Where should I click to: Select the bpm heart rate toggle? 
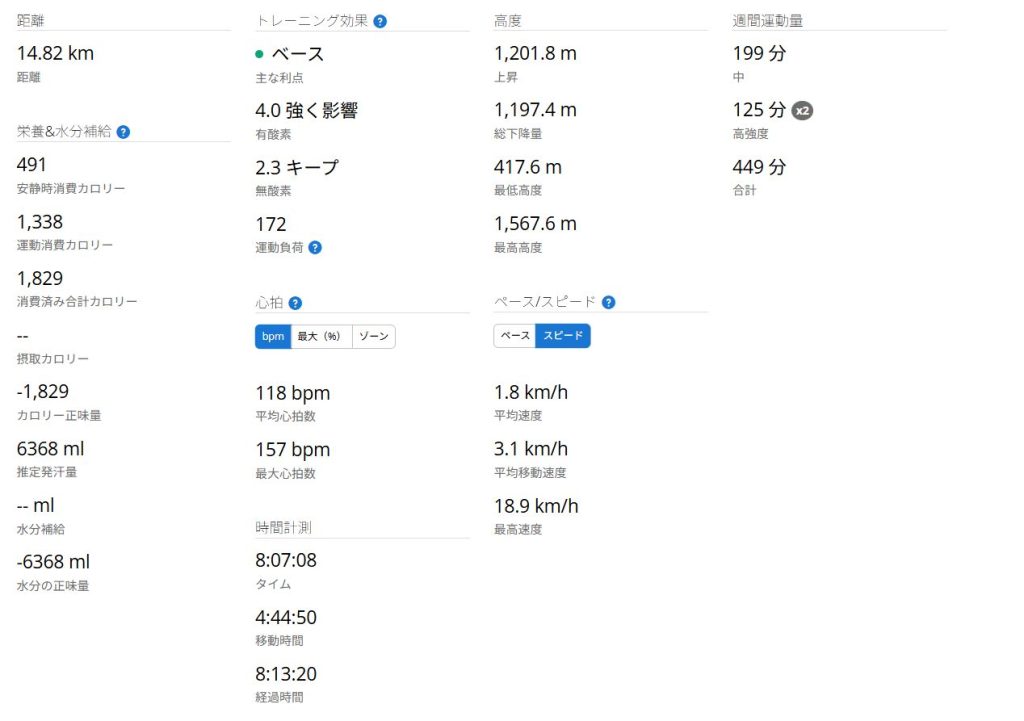[273, 336]
